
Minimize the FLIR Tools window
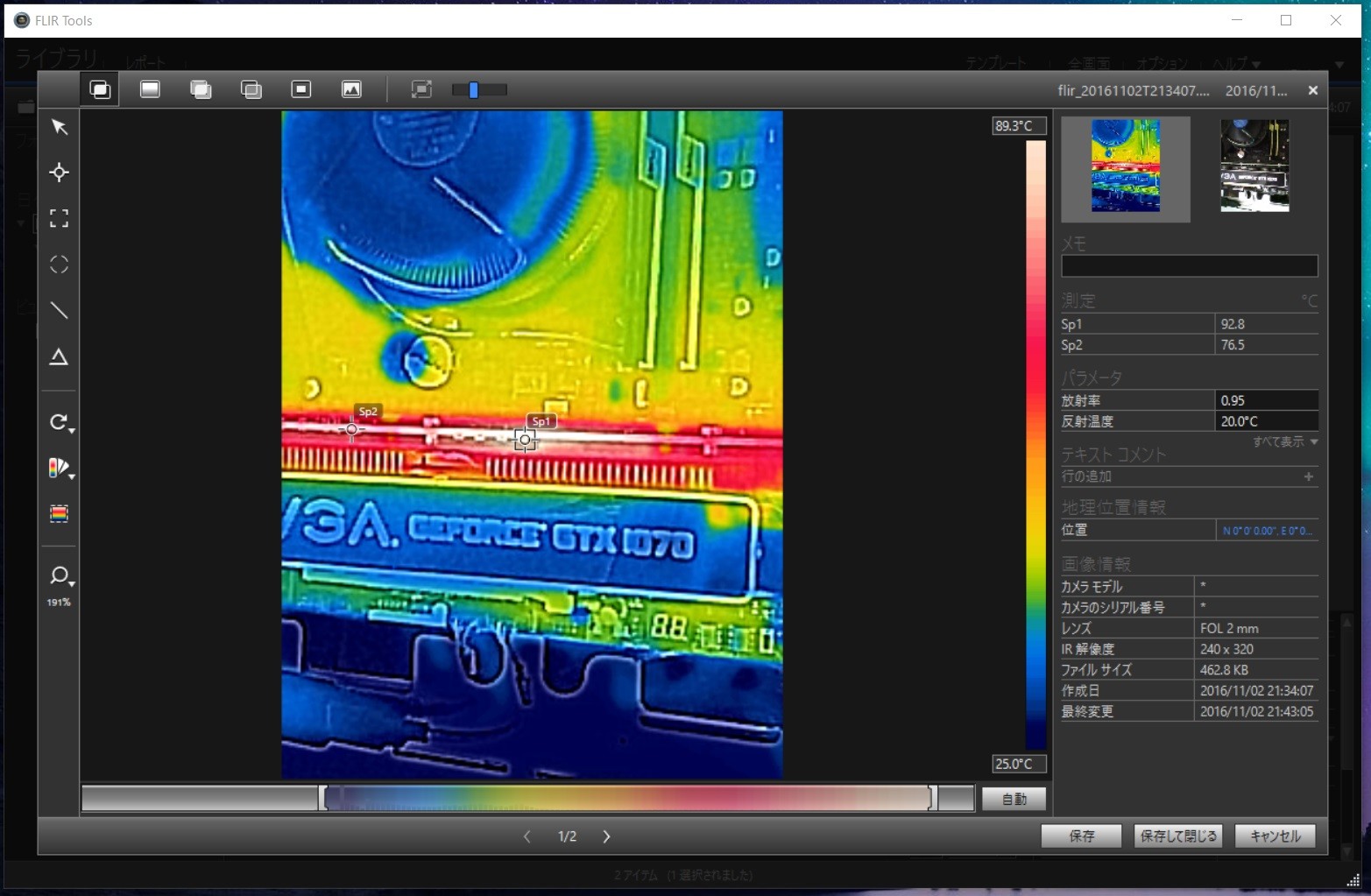point(1237,20)
